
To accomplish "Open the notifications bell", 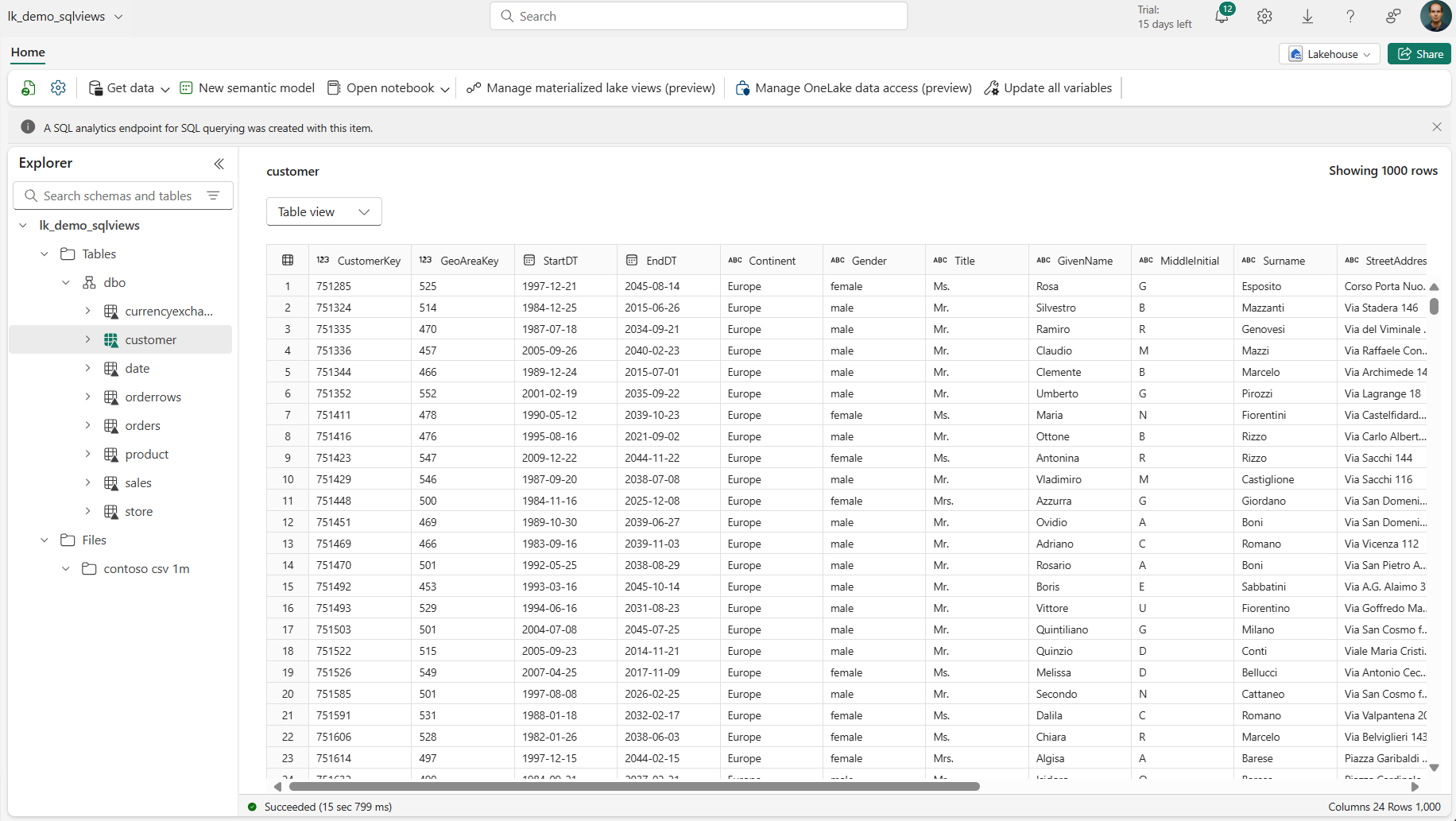I will click(x=1222, y=16).
